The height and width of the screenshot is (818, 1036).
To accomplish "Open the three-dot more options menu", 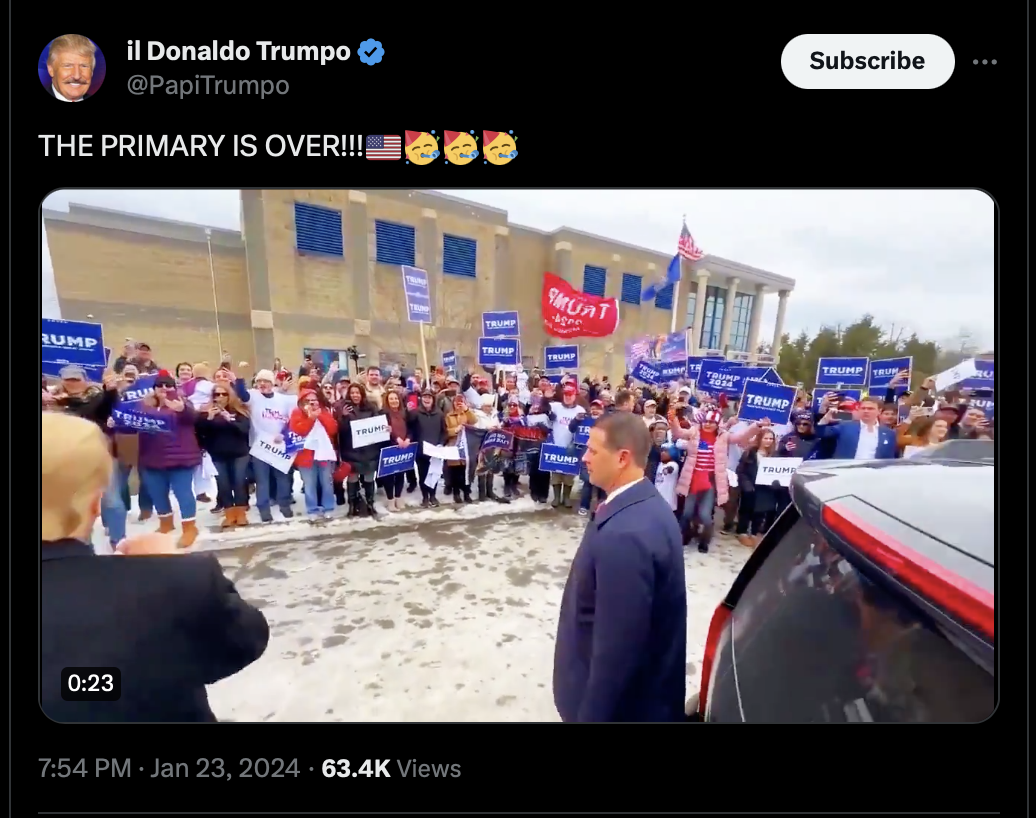I will [984, 61].
